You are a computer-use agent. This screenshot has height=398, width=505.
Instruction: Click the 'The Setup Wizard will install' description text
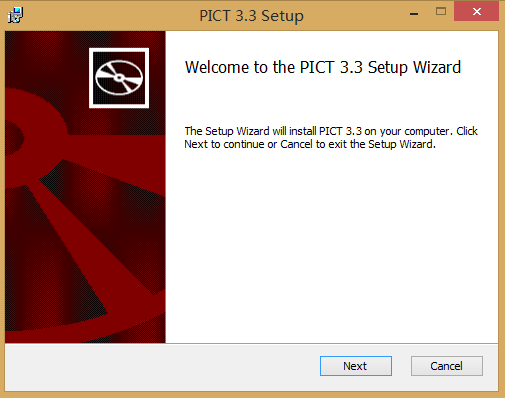point(331,137)
